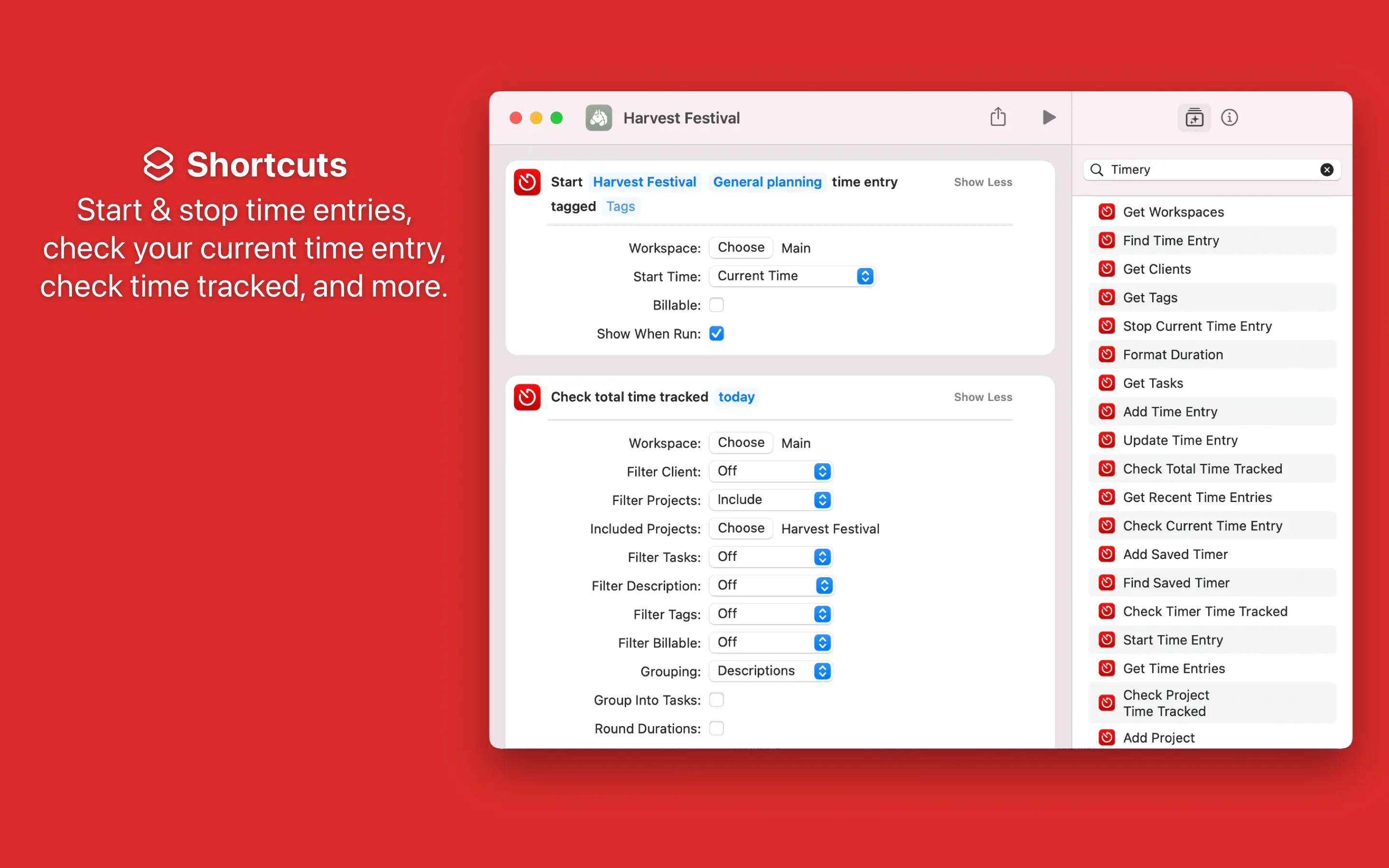Click the Tags parameter token

[620, 206]
